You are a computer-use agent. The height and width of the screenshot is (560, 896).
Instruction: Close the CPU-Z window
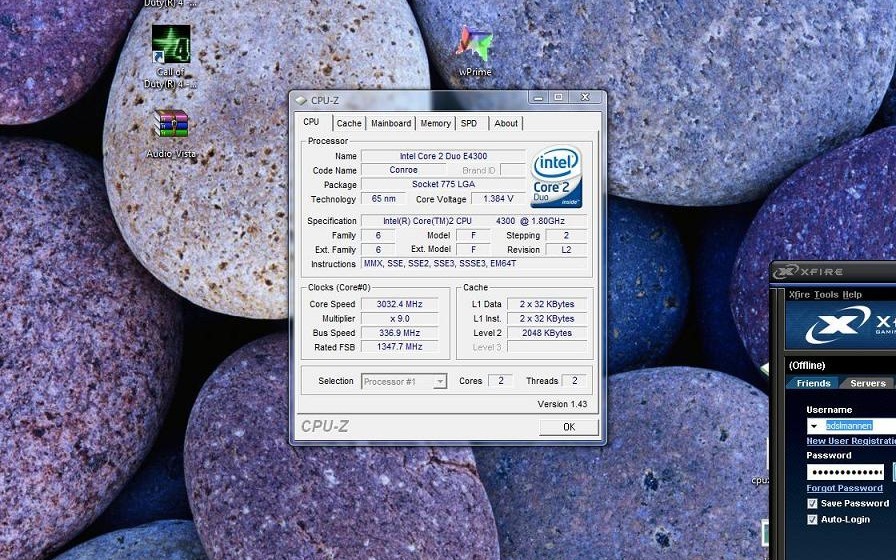[x=585, y=98]
